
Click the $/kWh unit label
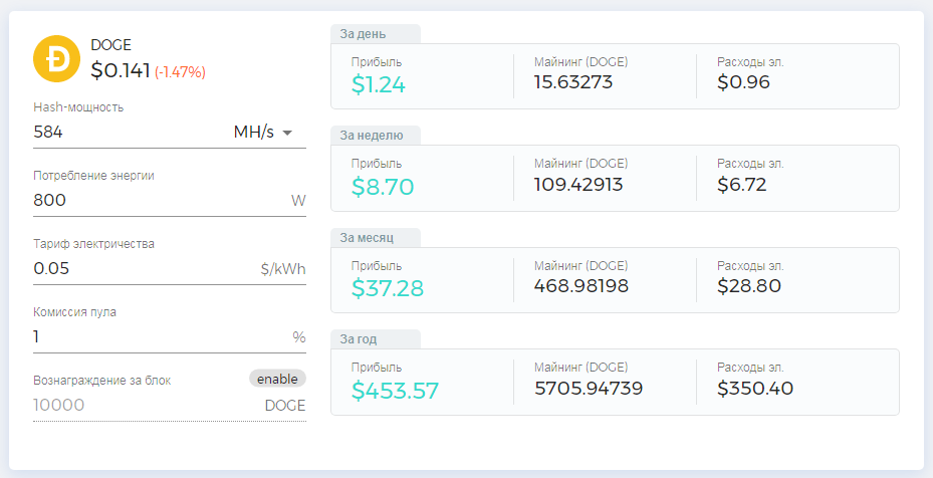point(283,269)
